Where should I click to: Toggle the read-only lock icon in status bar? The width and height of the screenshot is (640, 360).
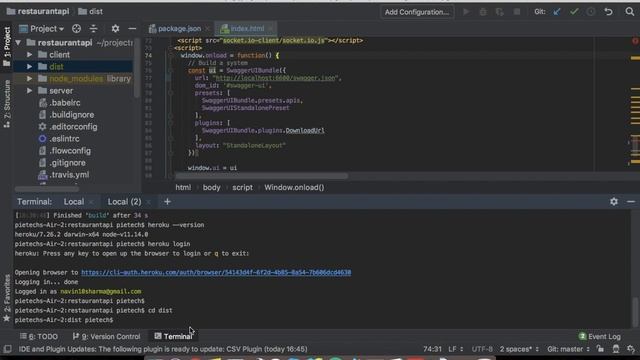[x=600, y=349]
